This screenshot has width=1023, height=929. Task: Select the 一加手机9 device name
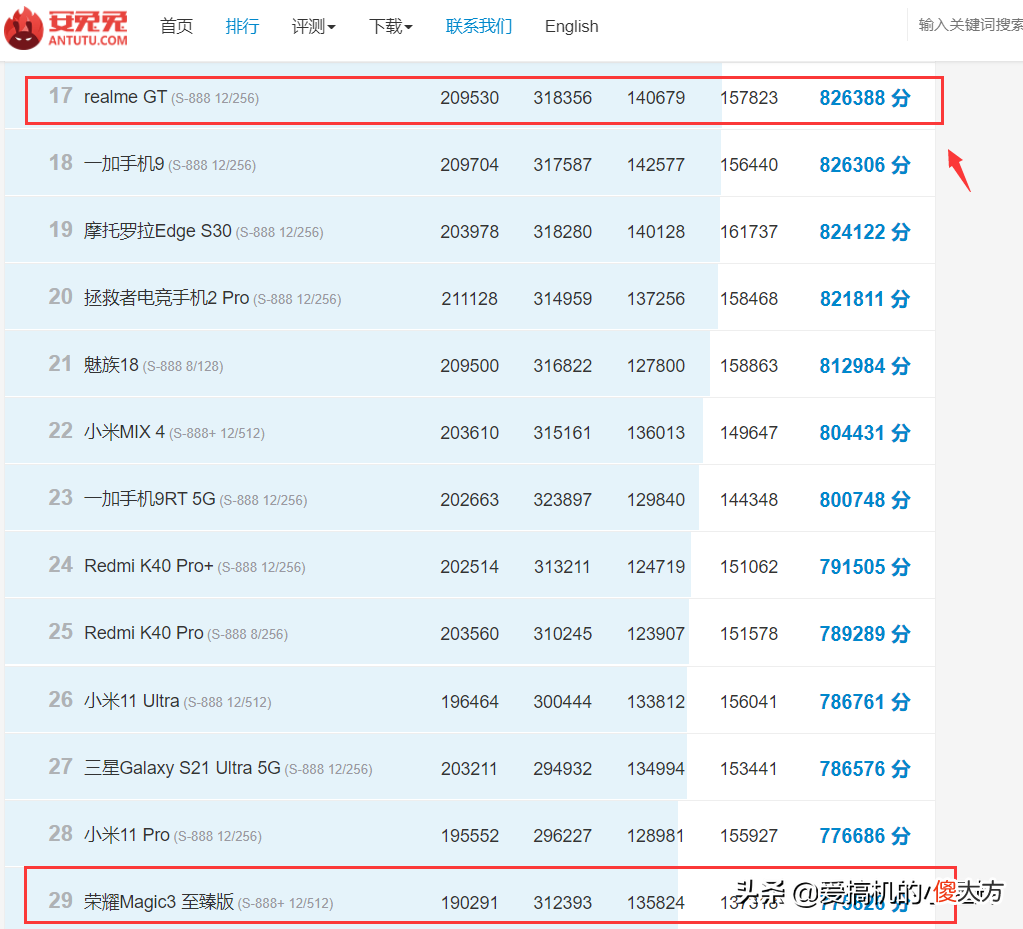pos(124,164)
